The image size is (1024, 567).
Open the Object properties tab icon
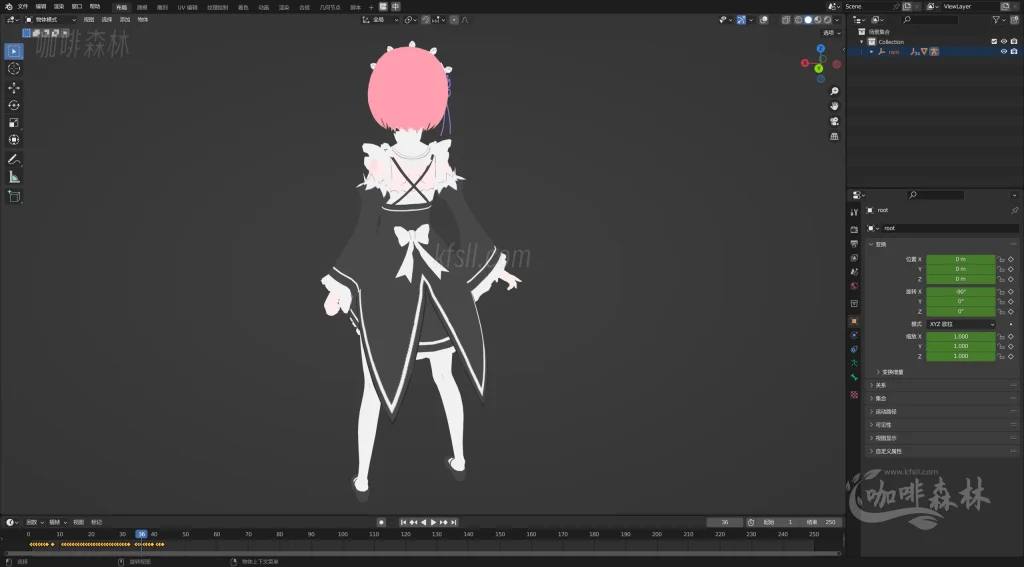(854, 321)
